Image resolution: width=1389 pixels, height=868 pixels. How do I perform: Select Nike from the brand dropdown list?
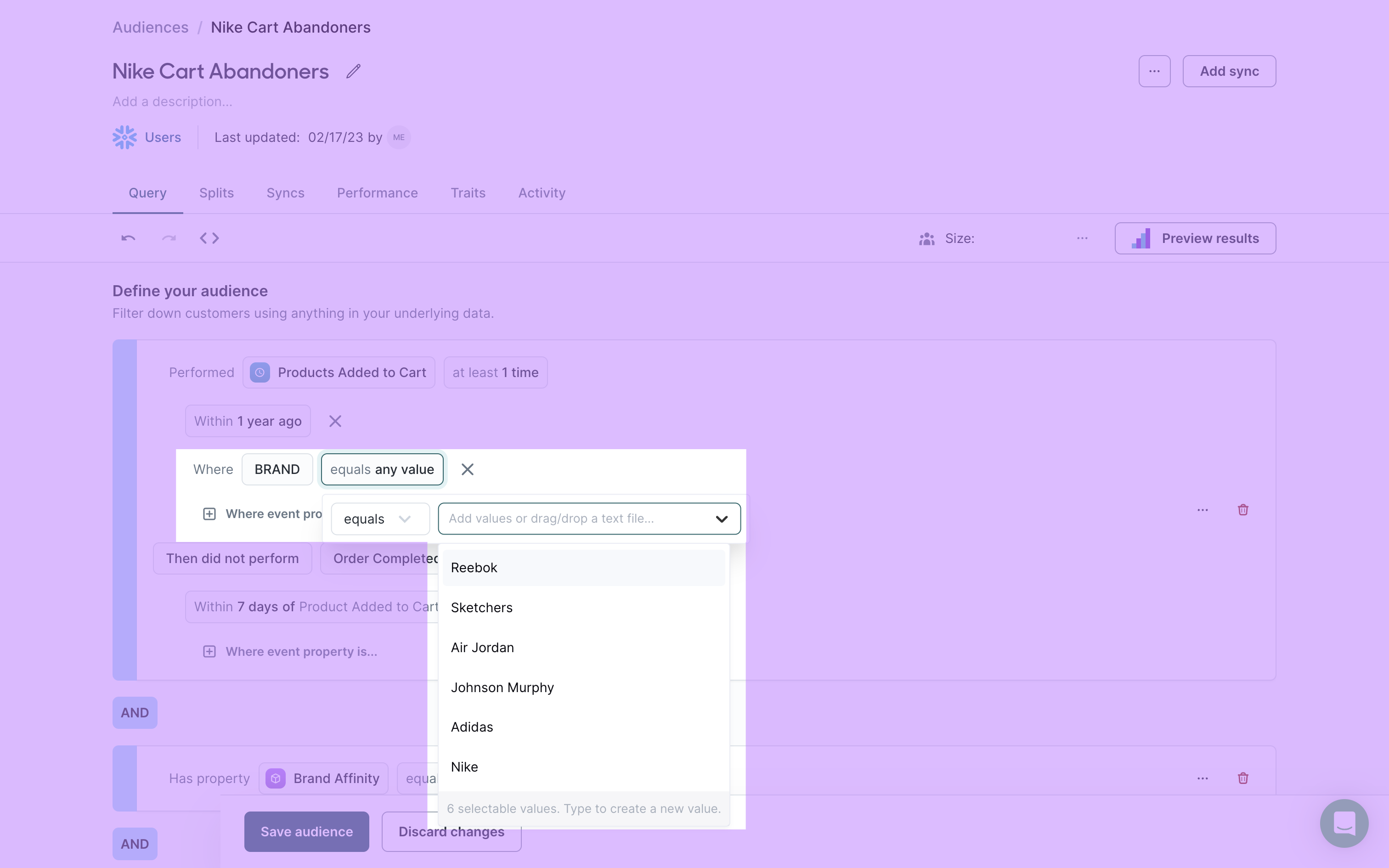coord(464,766)
